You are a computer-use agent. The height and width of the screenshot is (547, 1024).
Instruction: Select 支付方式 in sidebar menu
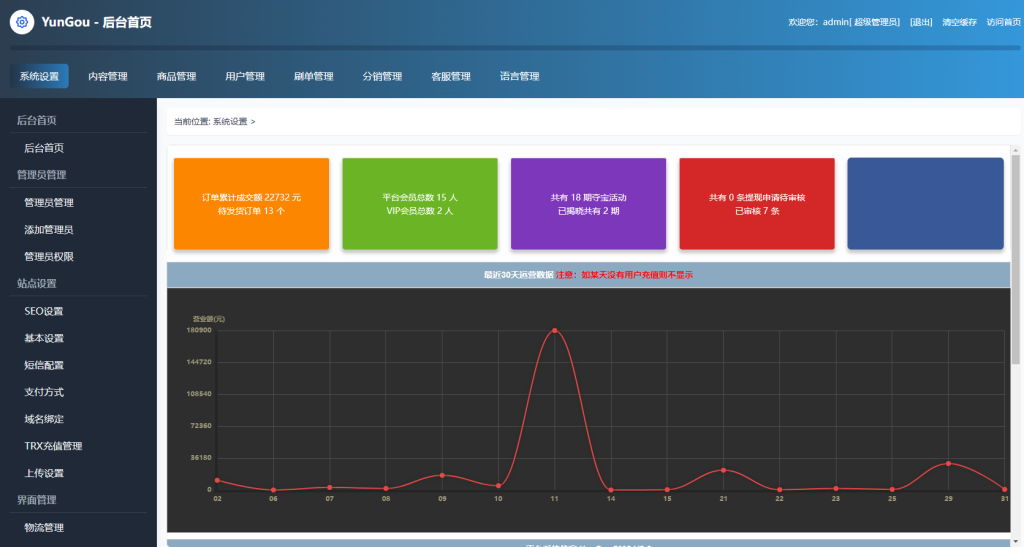tap(44, 392)
